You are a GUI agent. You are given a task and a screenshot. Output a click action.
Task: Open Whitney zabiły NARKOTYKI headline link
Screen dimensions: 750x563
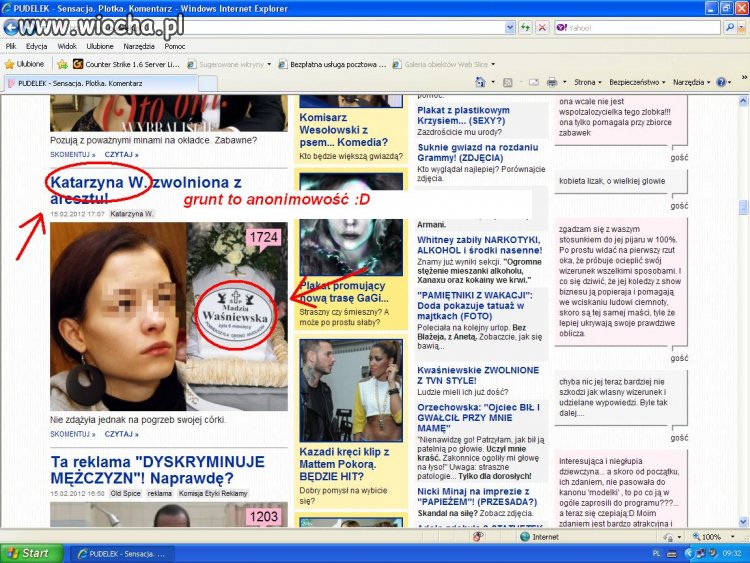point(479,245)
